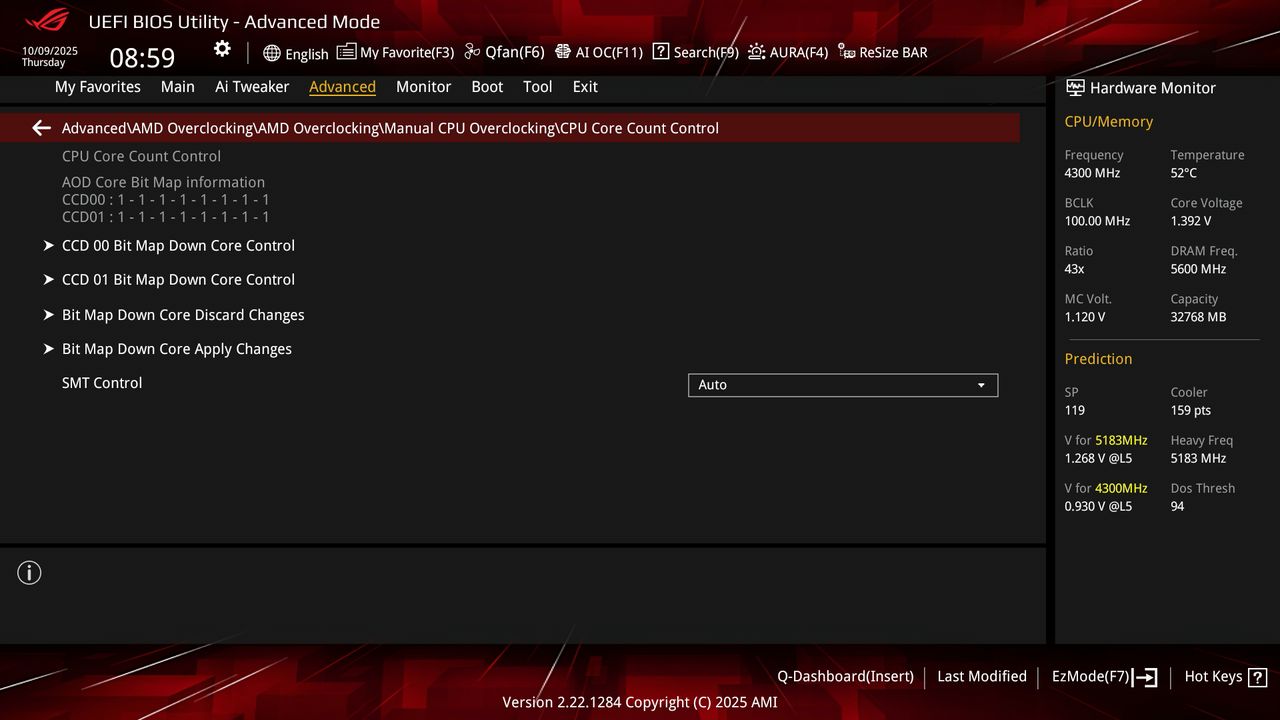Go back using the breadcrumb arrow
The width and height of the screenshot is (1280, 720).
(39, 128)
